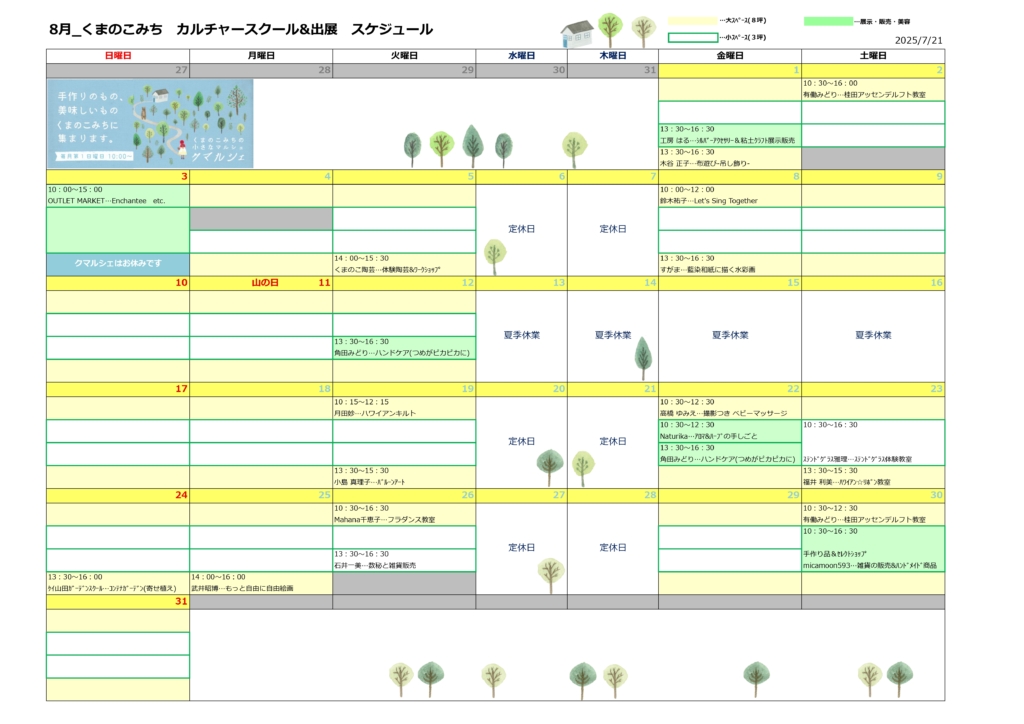Click the micamoon593 entry on the 30th
The height and width of the screenshot is (724, 1024).
click(x=870, y=565)
